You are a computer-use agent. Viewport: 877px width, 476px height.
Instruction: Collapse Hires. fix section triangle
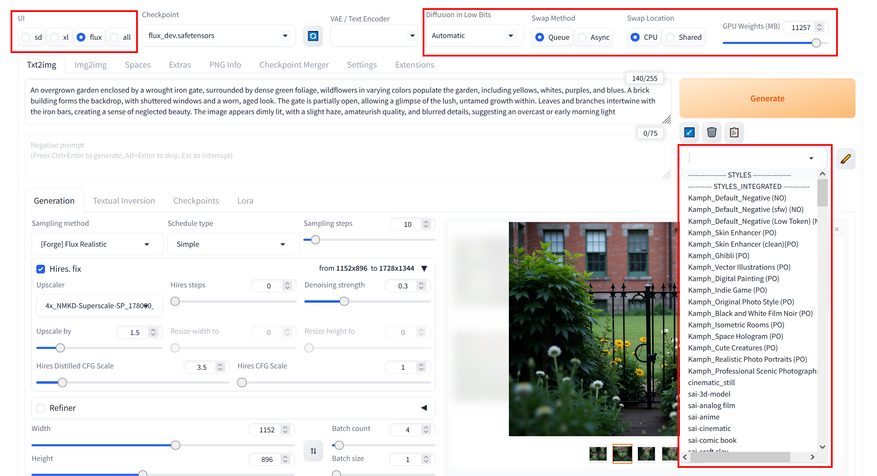tap(425, 268)
